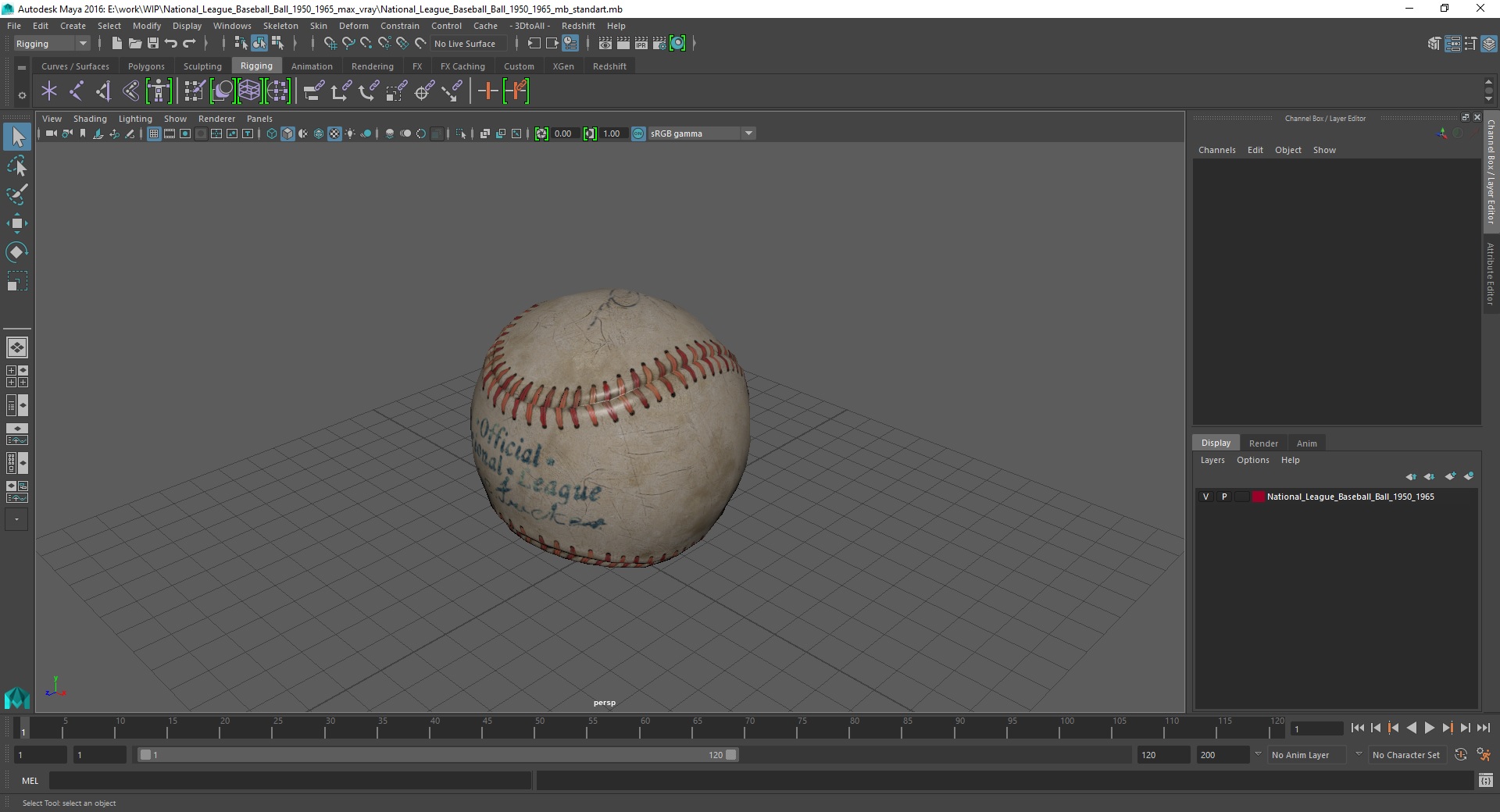Toggle textured display in viewport
Viewport: 1500px width, 812px height.
[x=334, y=134]
